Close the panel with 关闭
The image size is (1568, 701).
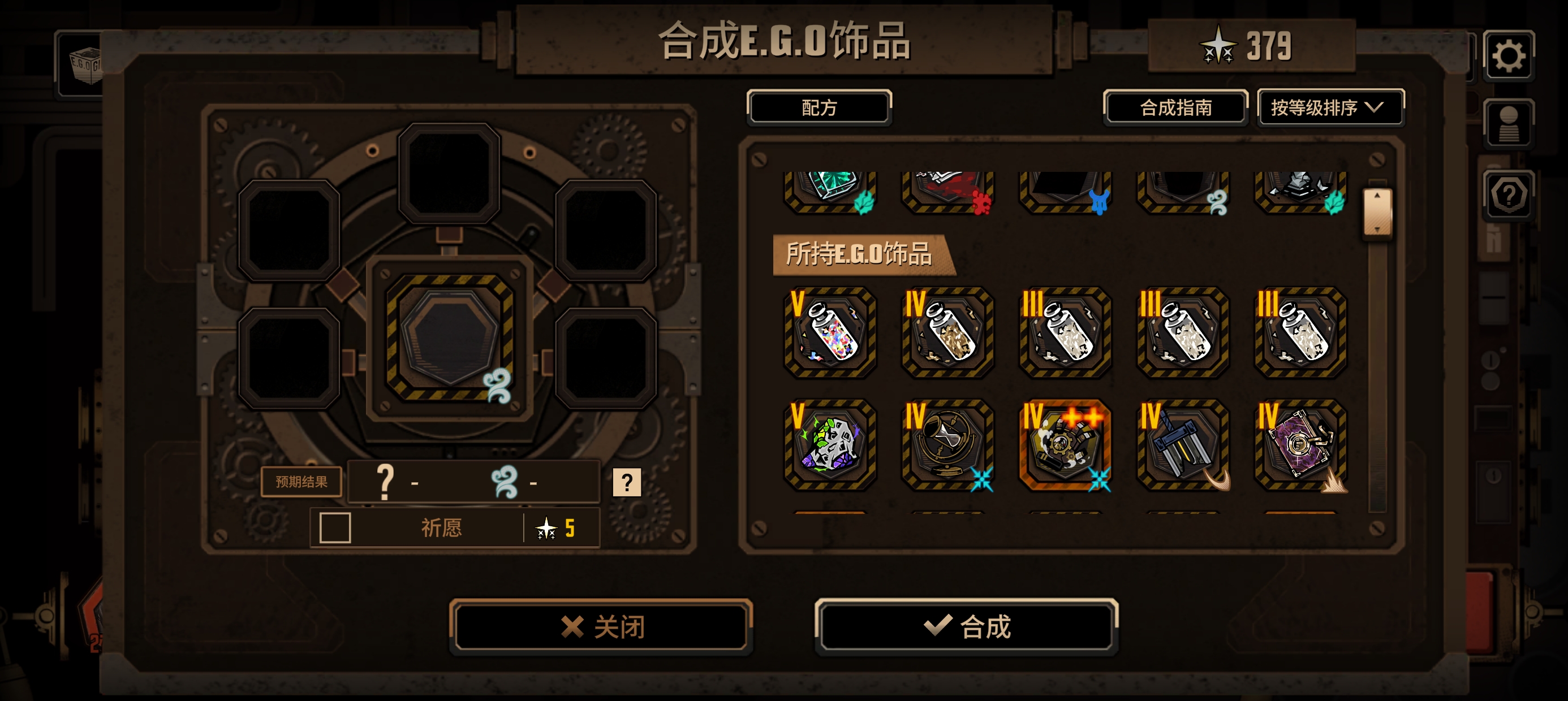click(601, 626)
